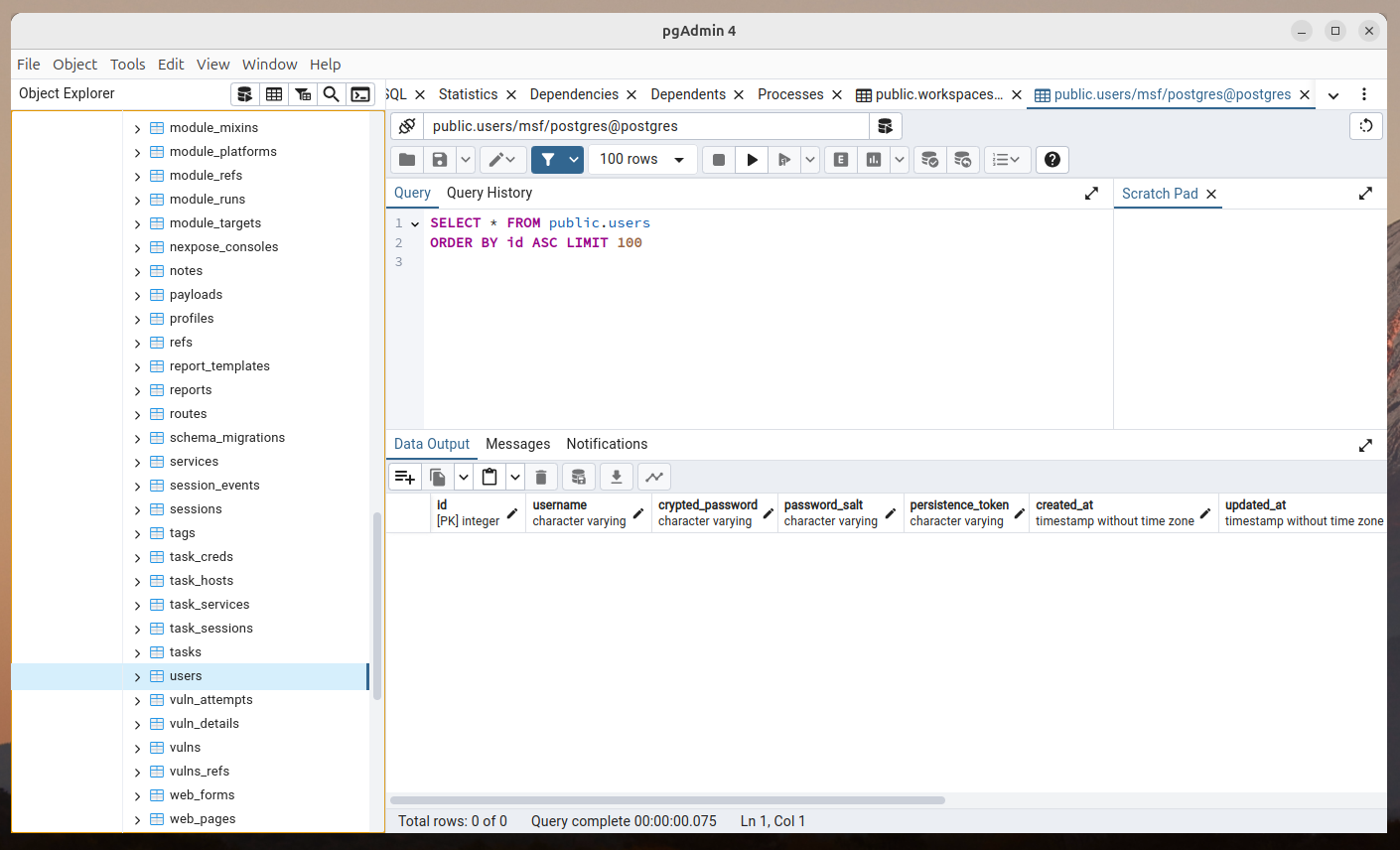Click the Sort/Filter funnel icon

548,160
